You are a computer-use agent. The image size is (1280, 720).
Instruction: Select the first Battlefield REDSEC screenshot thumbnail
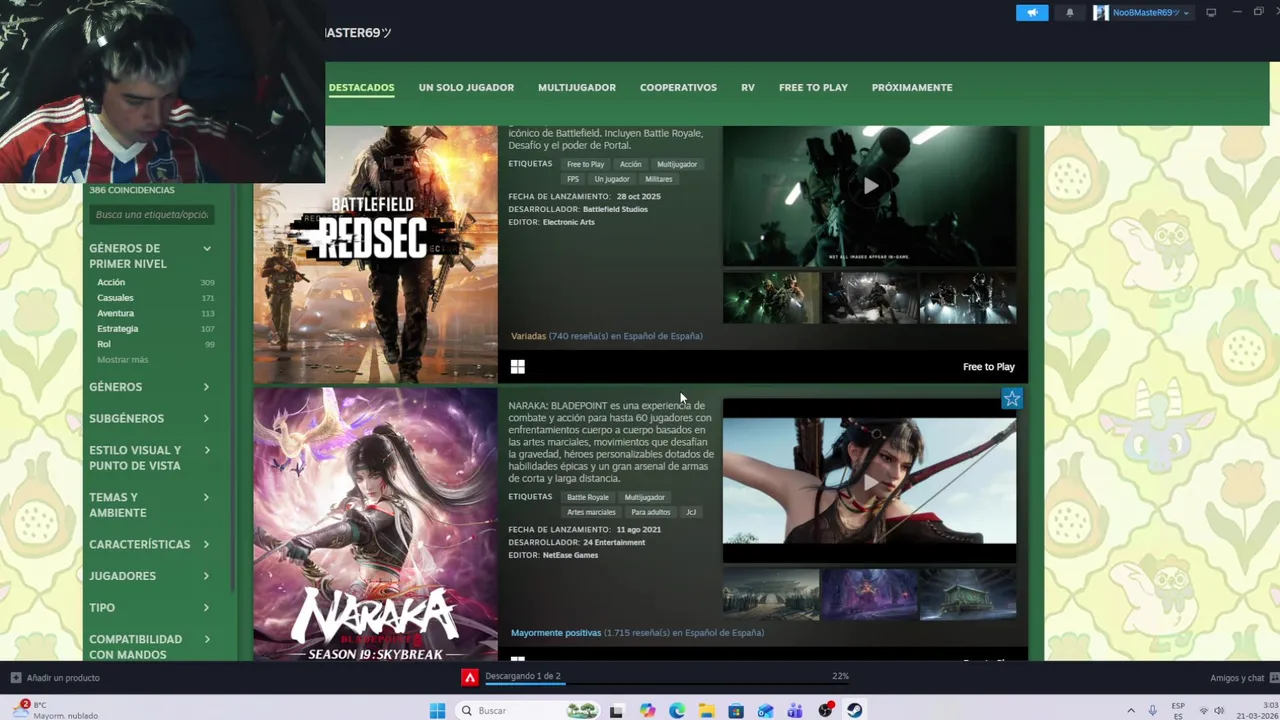[x=771, y=298]
